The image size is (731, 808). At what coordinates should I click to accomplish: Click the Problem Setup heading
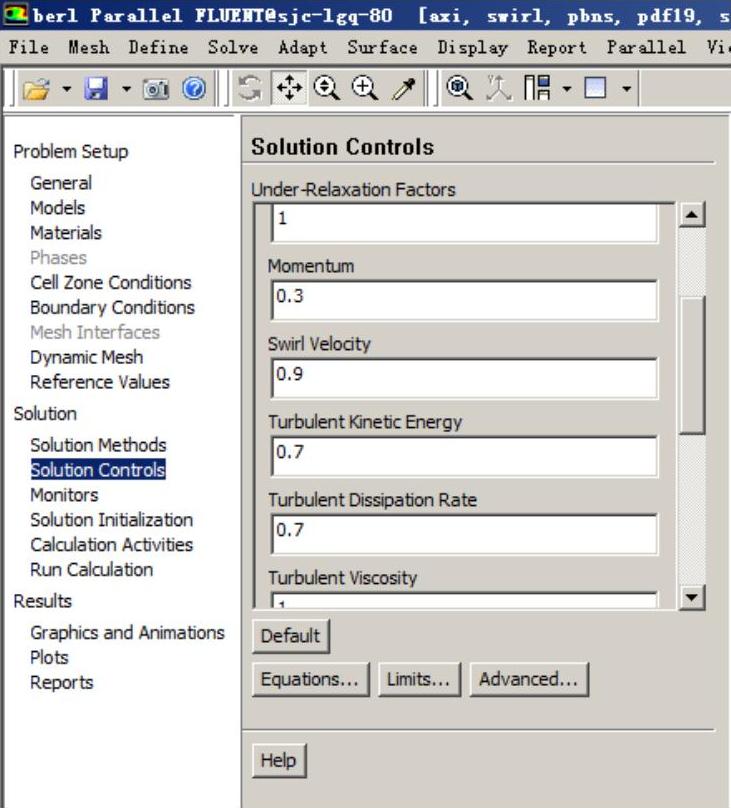pos(71,152)
